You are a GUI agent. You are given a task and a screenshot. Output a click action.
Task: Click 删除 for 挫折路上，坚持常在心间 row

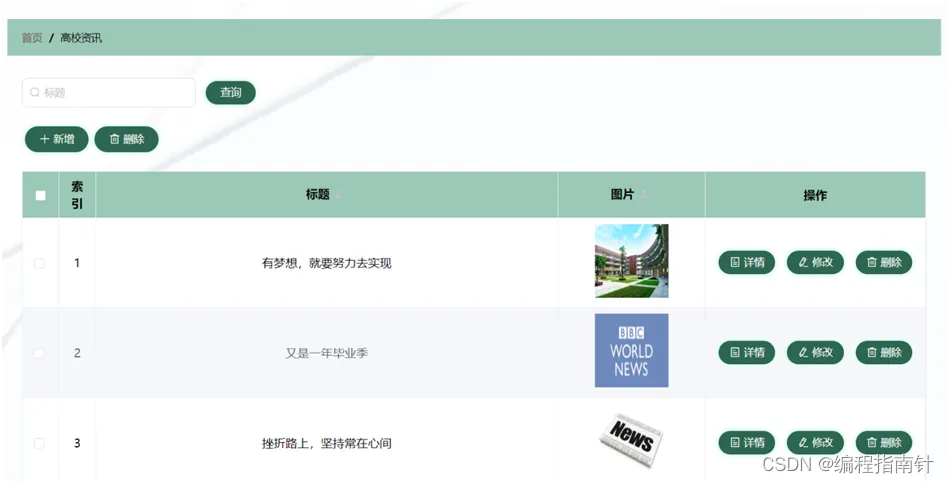(x=884, y=442)
